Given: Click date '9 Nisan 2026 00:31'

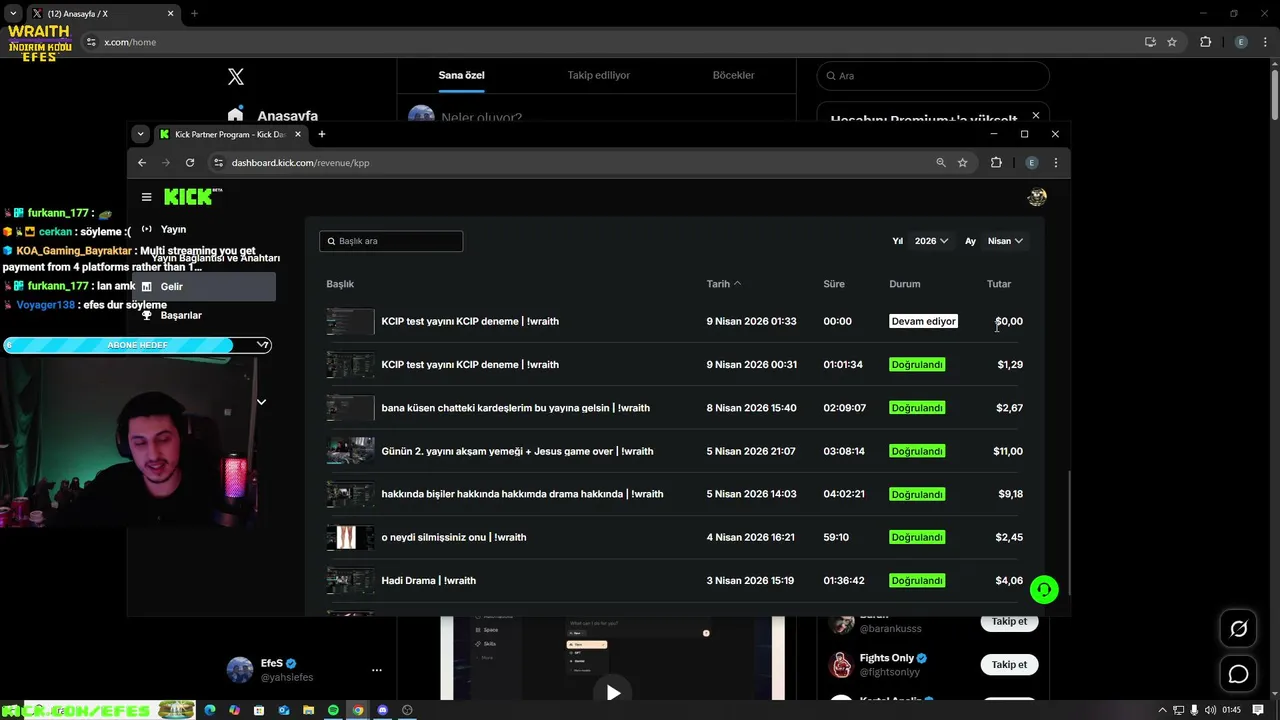Looking at the screenshot, I should coord(751,365).
